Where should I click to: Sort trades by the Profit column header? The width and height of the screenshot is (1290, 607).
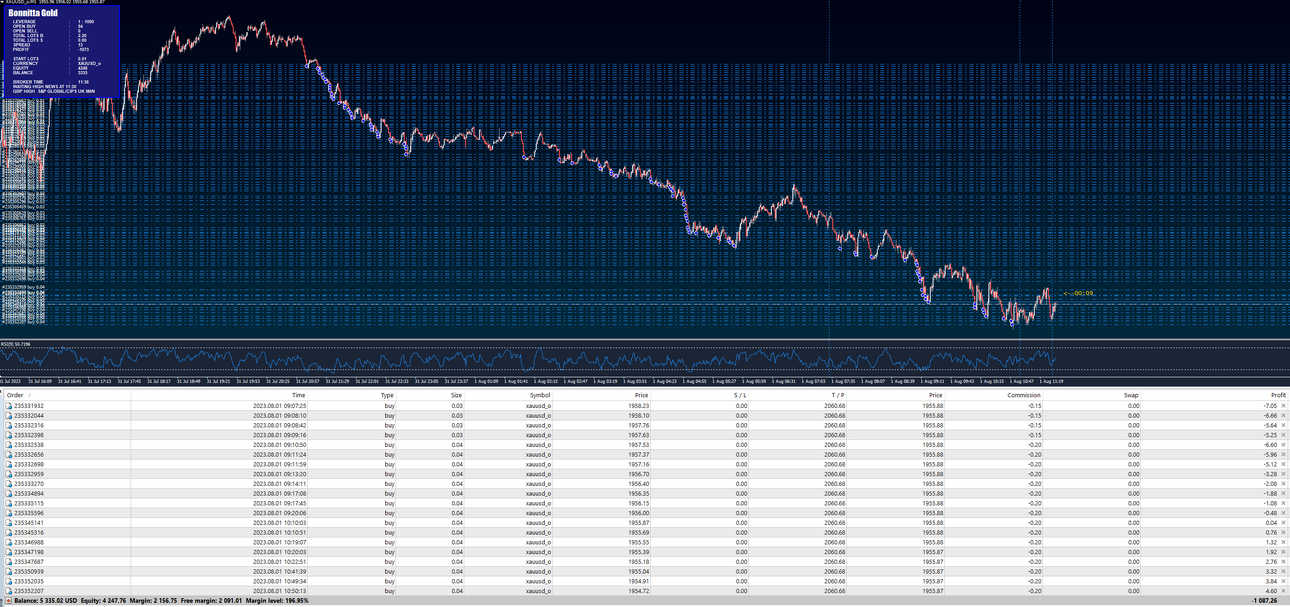[x=1278, y=395]
